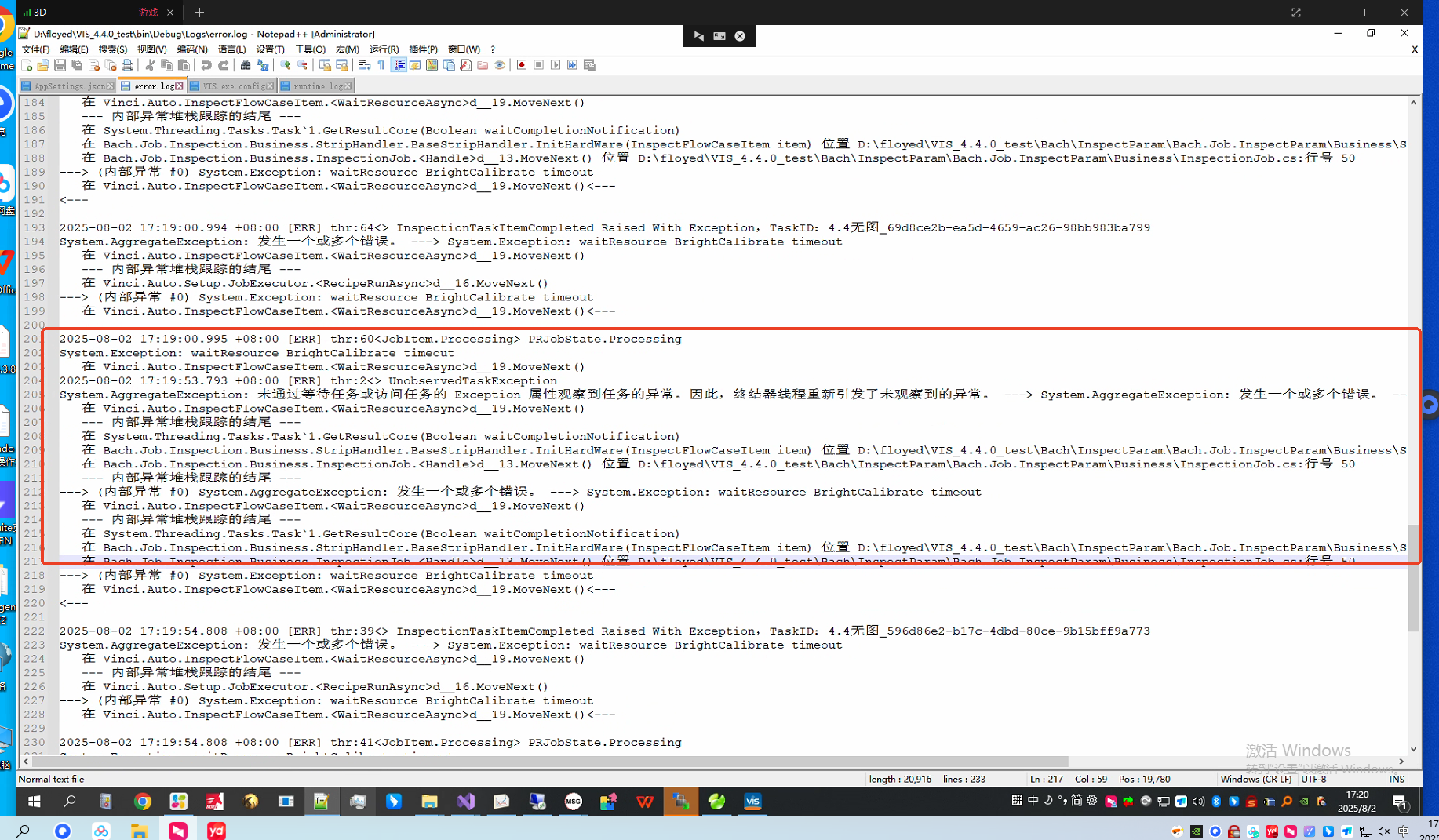Click the horizontal scrollbar thumb

pyautogui.click(x=549, y=762)
